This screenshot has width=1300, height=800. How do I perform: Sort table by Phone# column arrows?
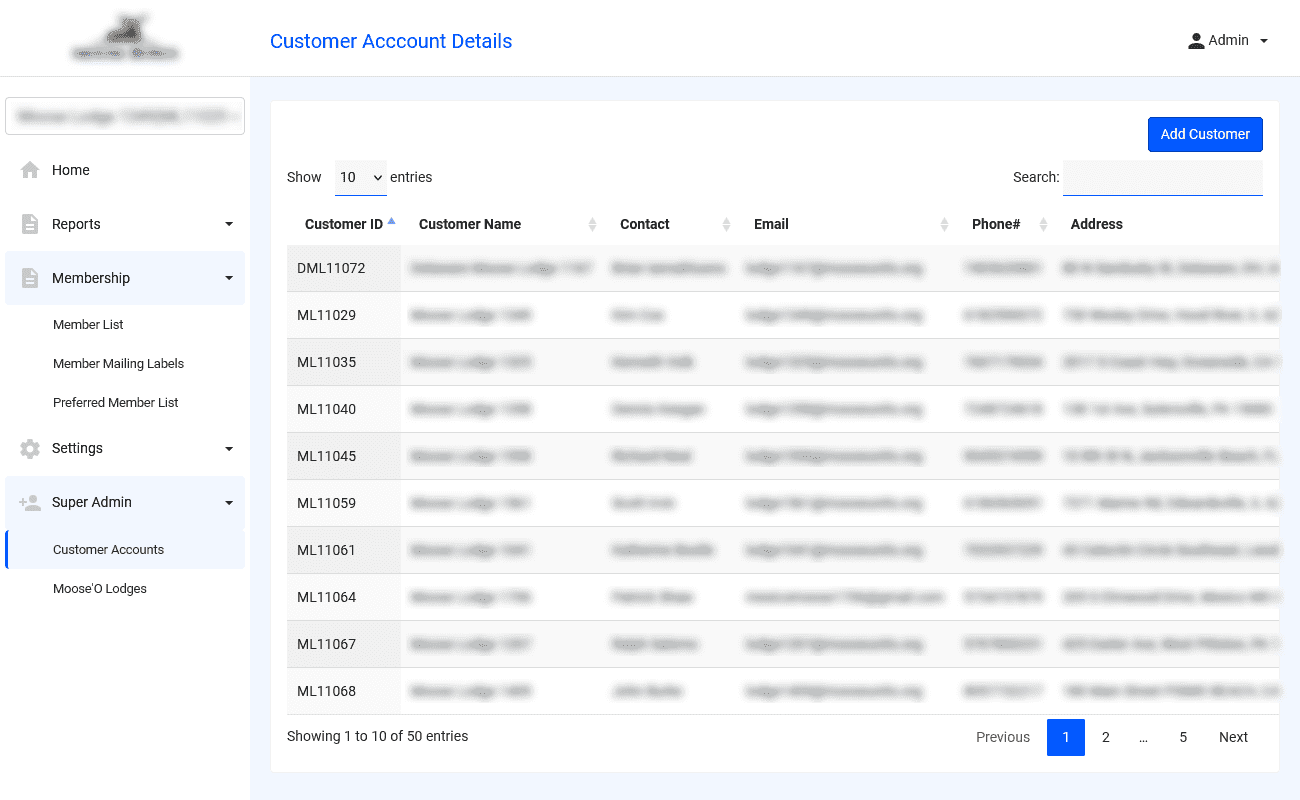pyautogui.click(x=1043, y=225)
